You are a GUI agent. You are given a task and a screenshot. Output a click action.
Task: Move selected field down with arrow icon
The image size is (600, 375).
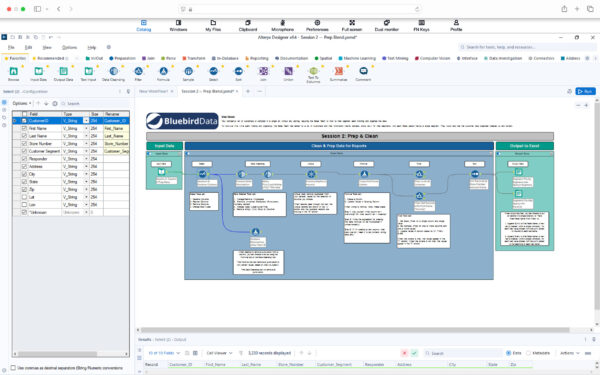[x=46, y=104]
